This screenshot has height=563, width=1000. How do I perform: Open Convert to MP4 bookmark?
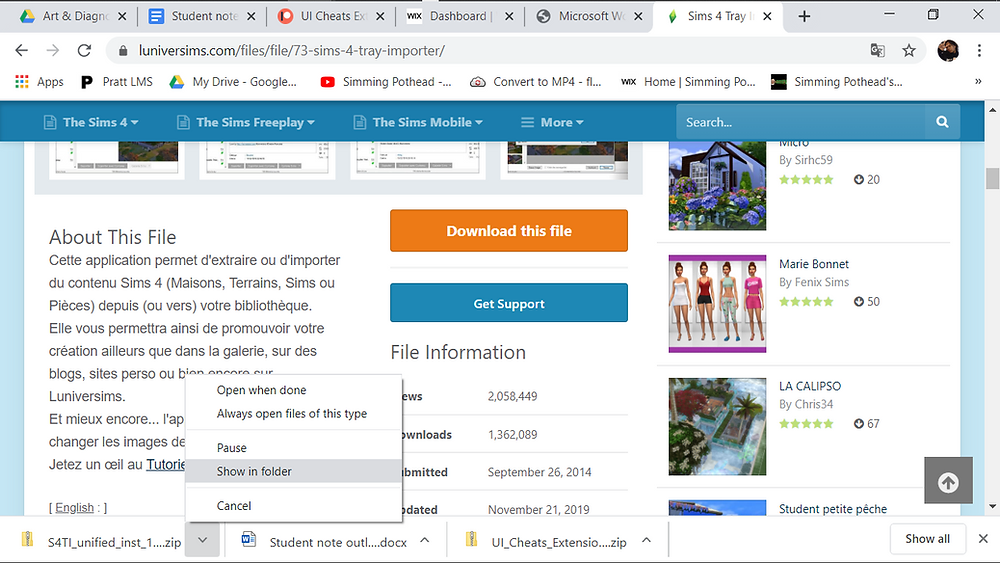click(x=536, y=82)
